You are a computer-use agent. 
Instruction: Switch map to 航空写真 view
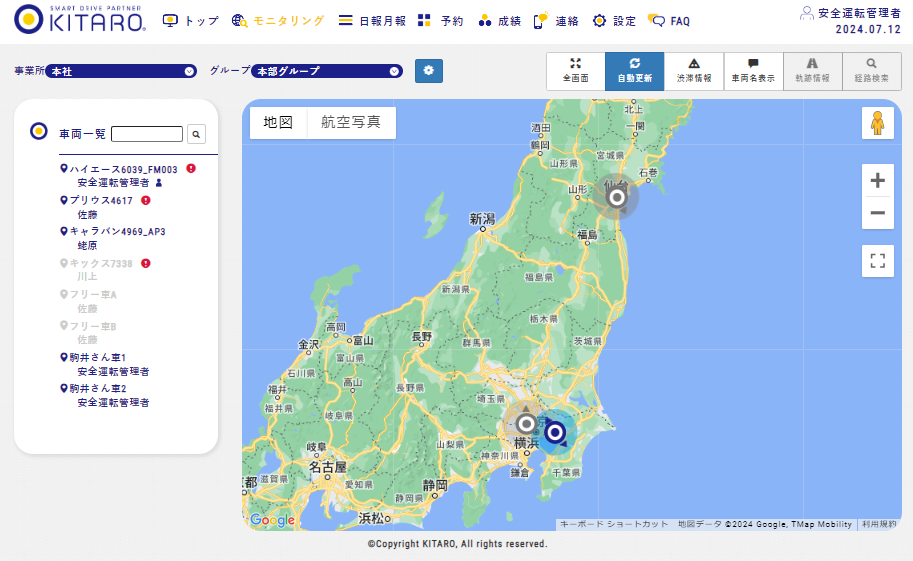[351, 122]
